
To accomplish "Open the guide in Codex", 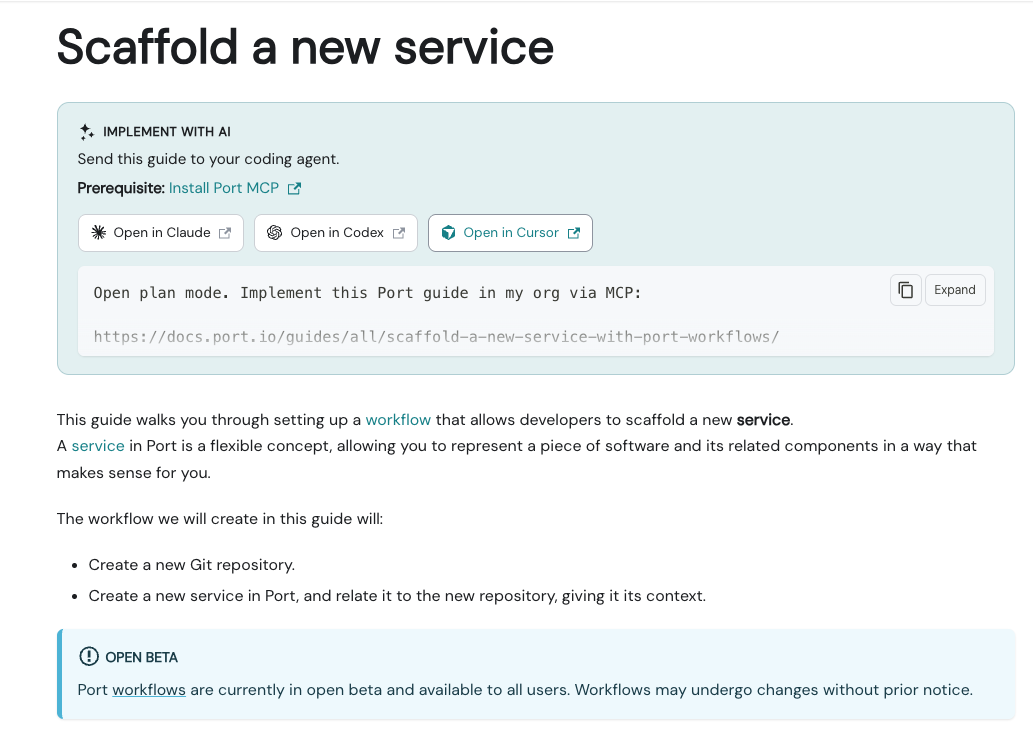I will [x=336, y=233].
